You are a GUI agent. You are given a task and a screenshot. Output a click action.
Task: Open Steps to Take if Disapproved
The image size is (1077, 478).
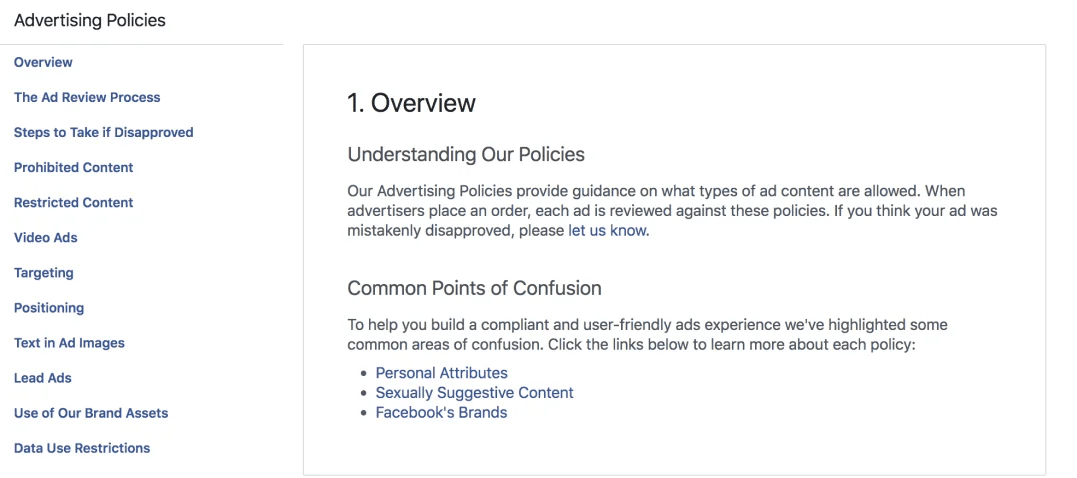coord(104,133)
